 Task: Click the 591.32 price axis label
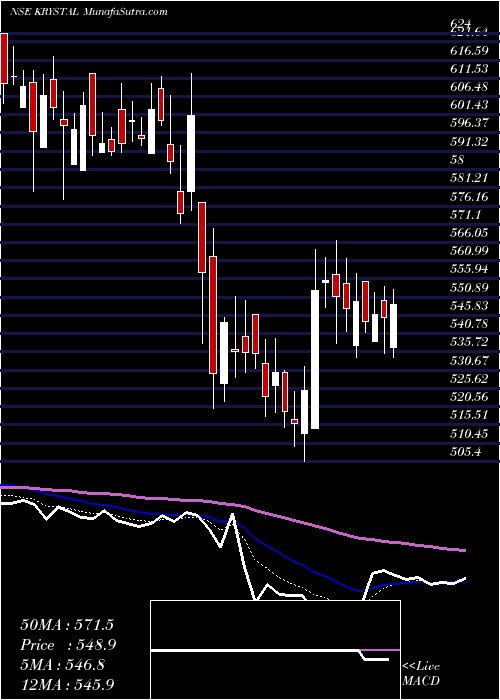pos(469,142)
